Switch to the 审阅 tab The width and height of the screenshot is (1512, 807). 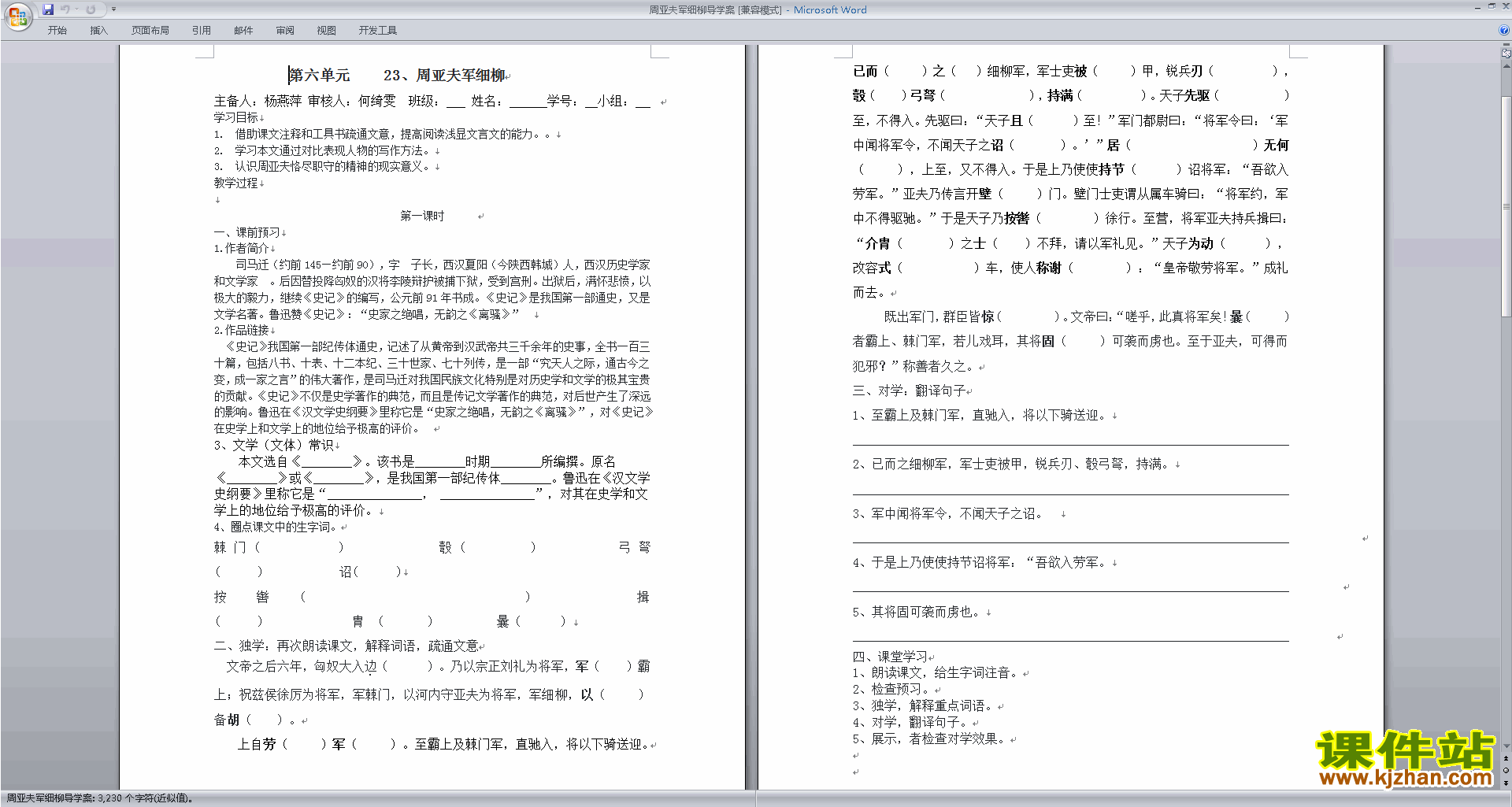[x=285, y=30]
